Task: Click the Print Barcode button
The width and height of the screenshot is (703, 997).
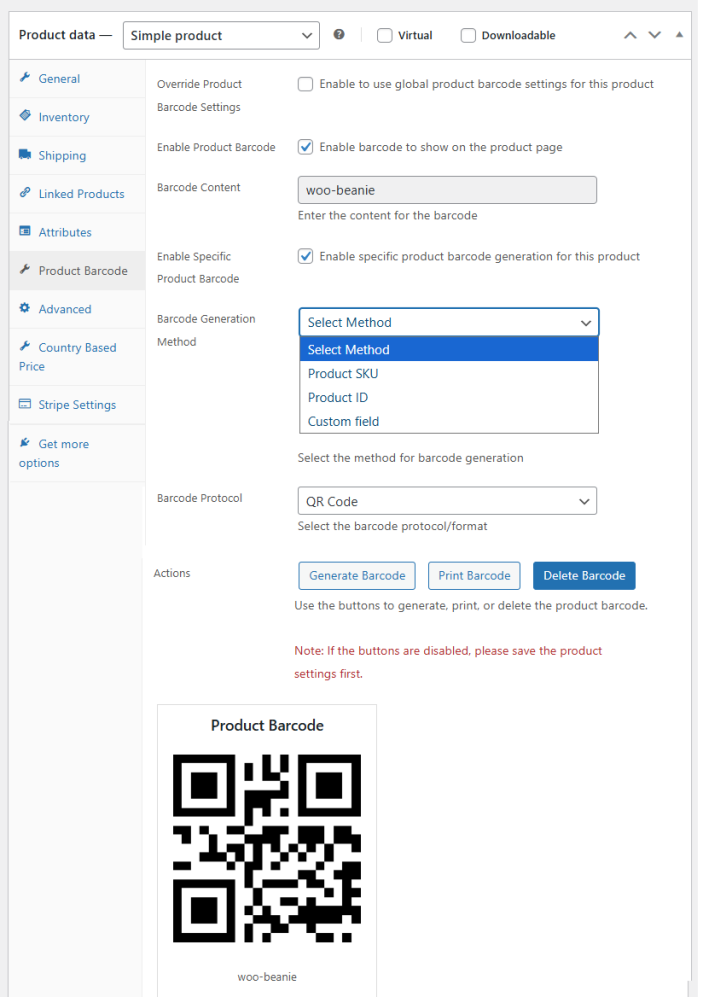Action: point(474,575)
